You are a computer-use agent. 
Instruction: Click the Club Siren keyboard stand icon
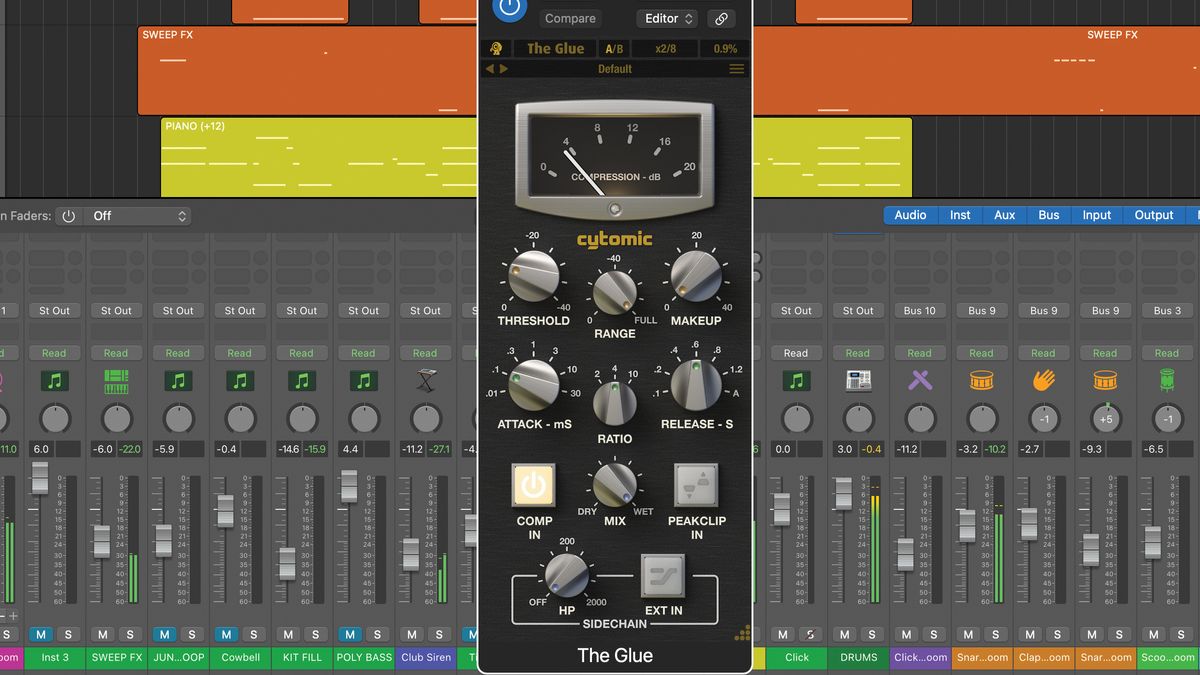coord(425,381)
